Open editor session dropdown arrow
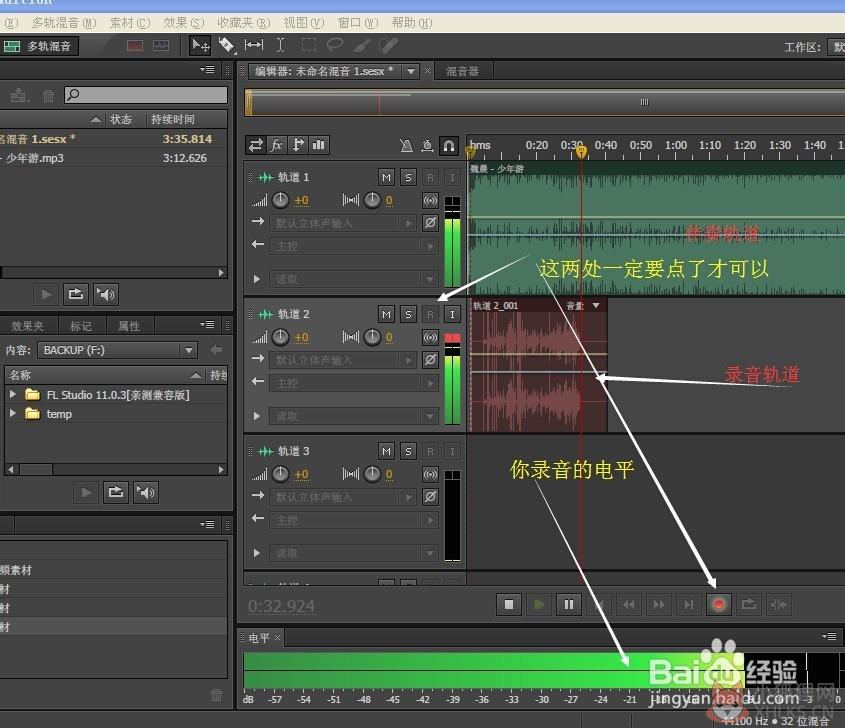Screen dimensions: 845x728 click(411, 71)
